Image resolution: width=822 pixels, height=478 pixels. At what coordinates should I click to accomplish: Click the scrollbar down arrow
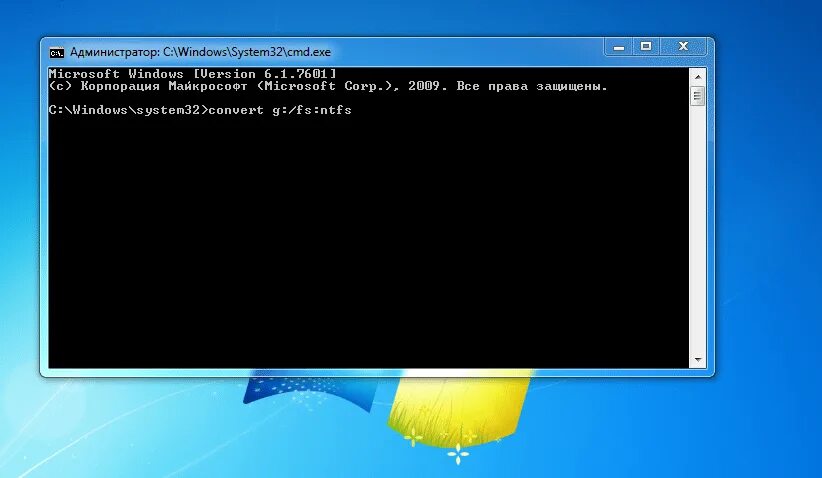(698, 360)
